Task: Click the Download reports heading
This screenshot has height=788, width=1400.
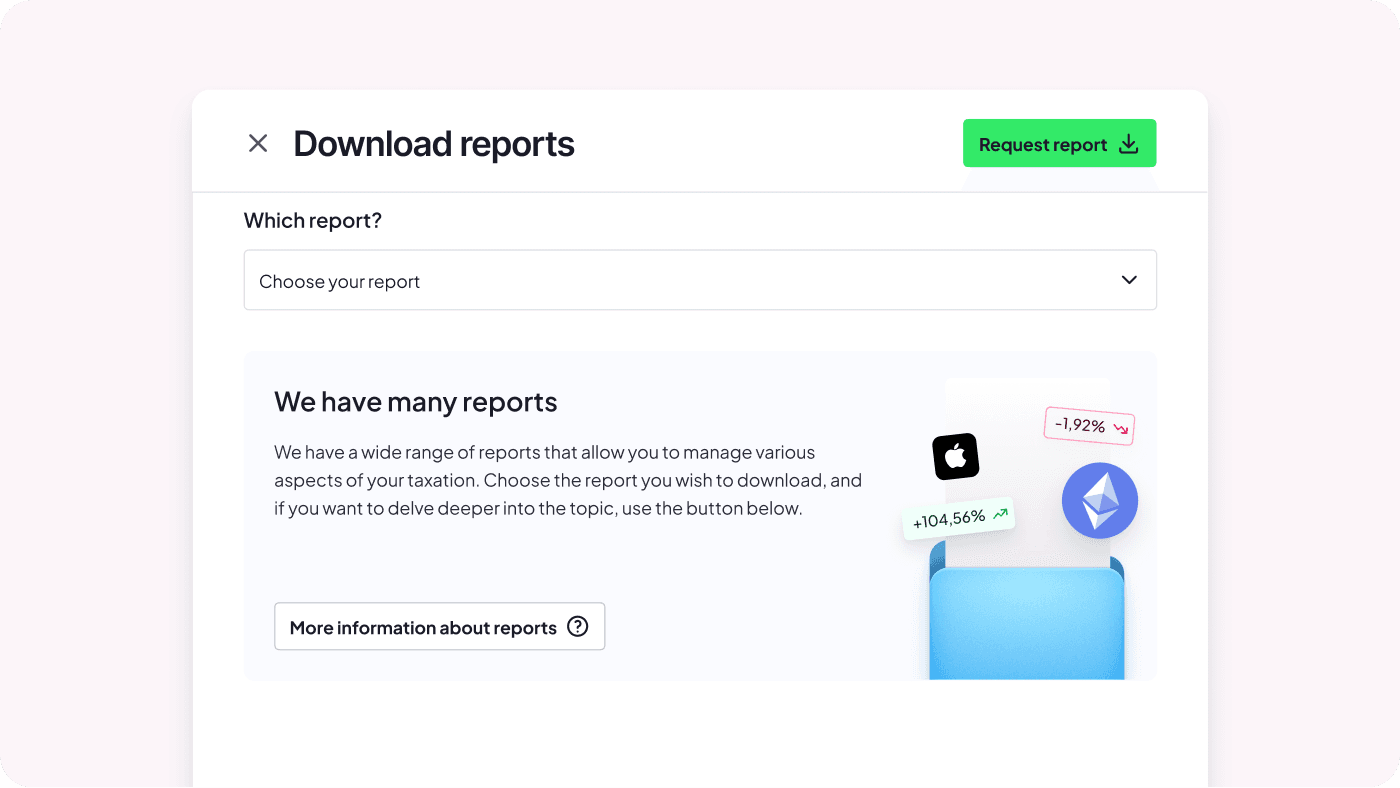Action: coord(433,143)
